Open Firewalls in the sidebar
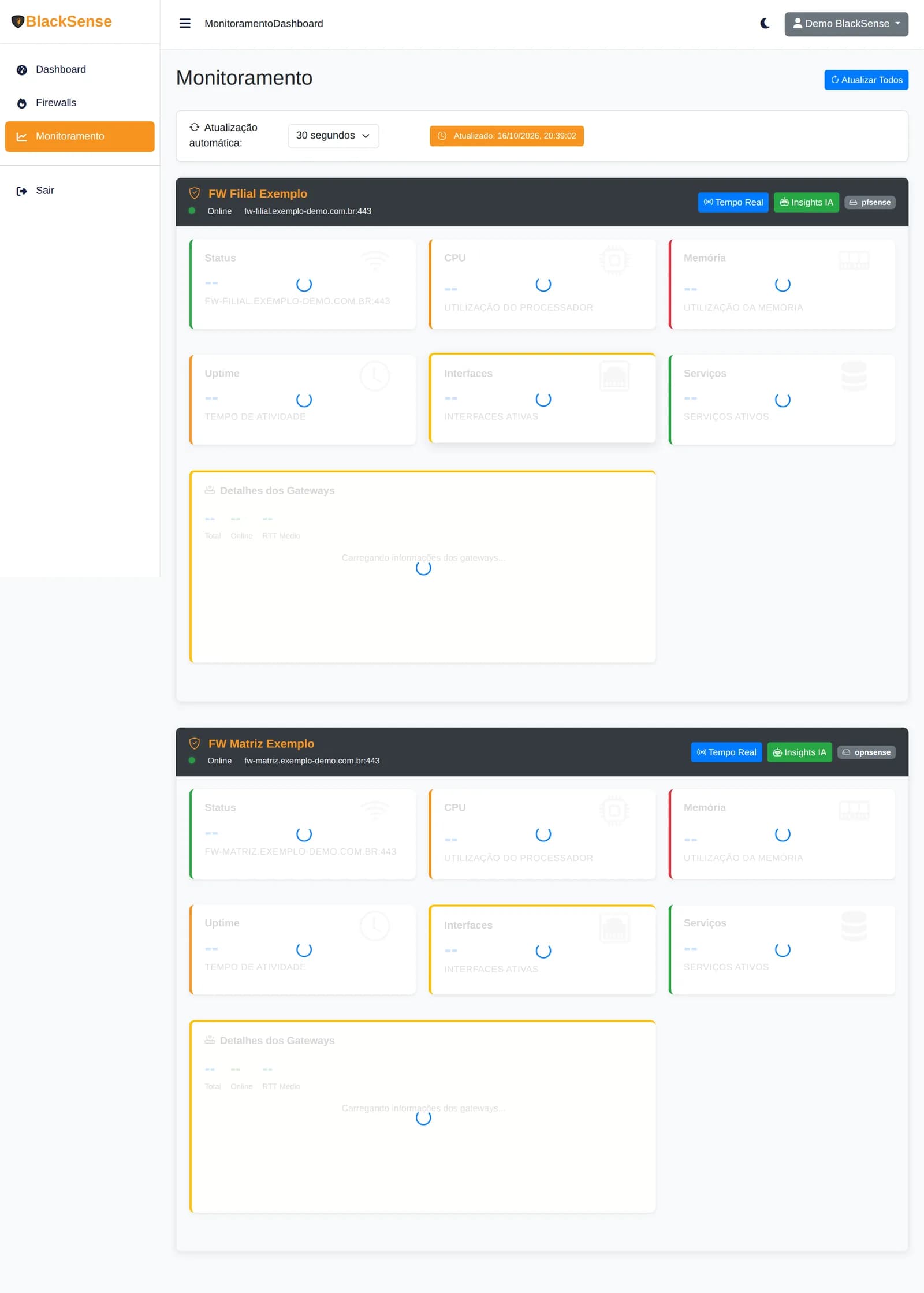 click(x=80, y=103)
